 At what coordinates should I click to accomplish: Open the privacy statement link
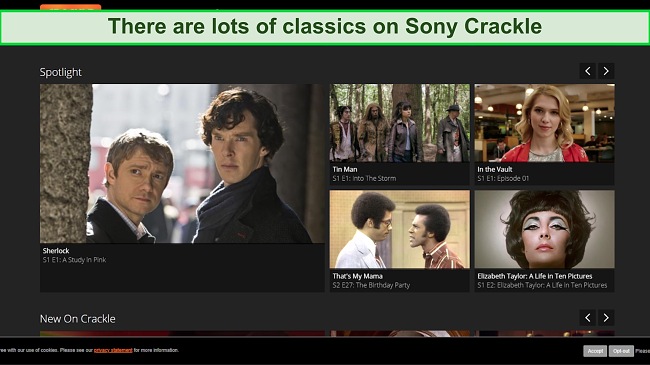pyautogui.click(x=113, y=350)
